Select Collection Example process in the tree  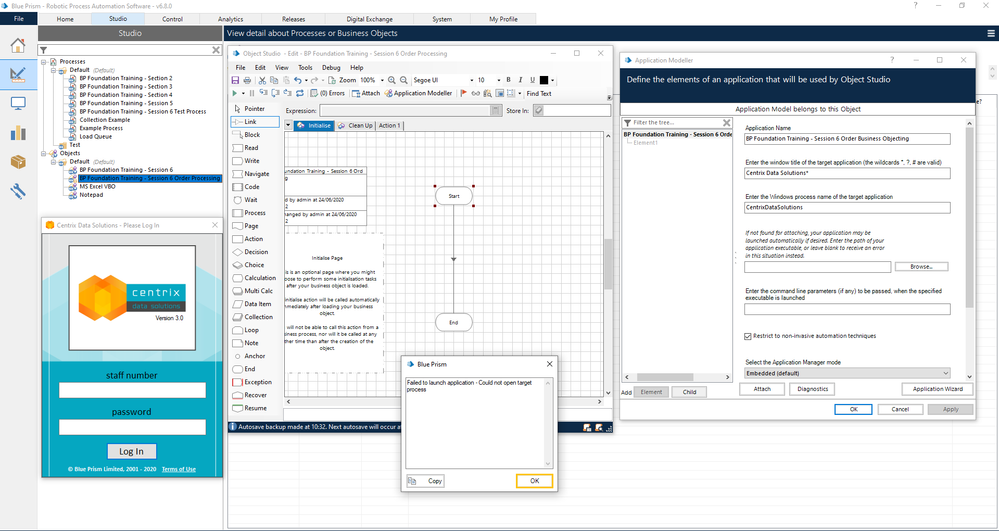104,120
